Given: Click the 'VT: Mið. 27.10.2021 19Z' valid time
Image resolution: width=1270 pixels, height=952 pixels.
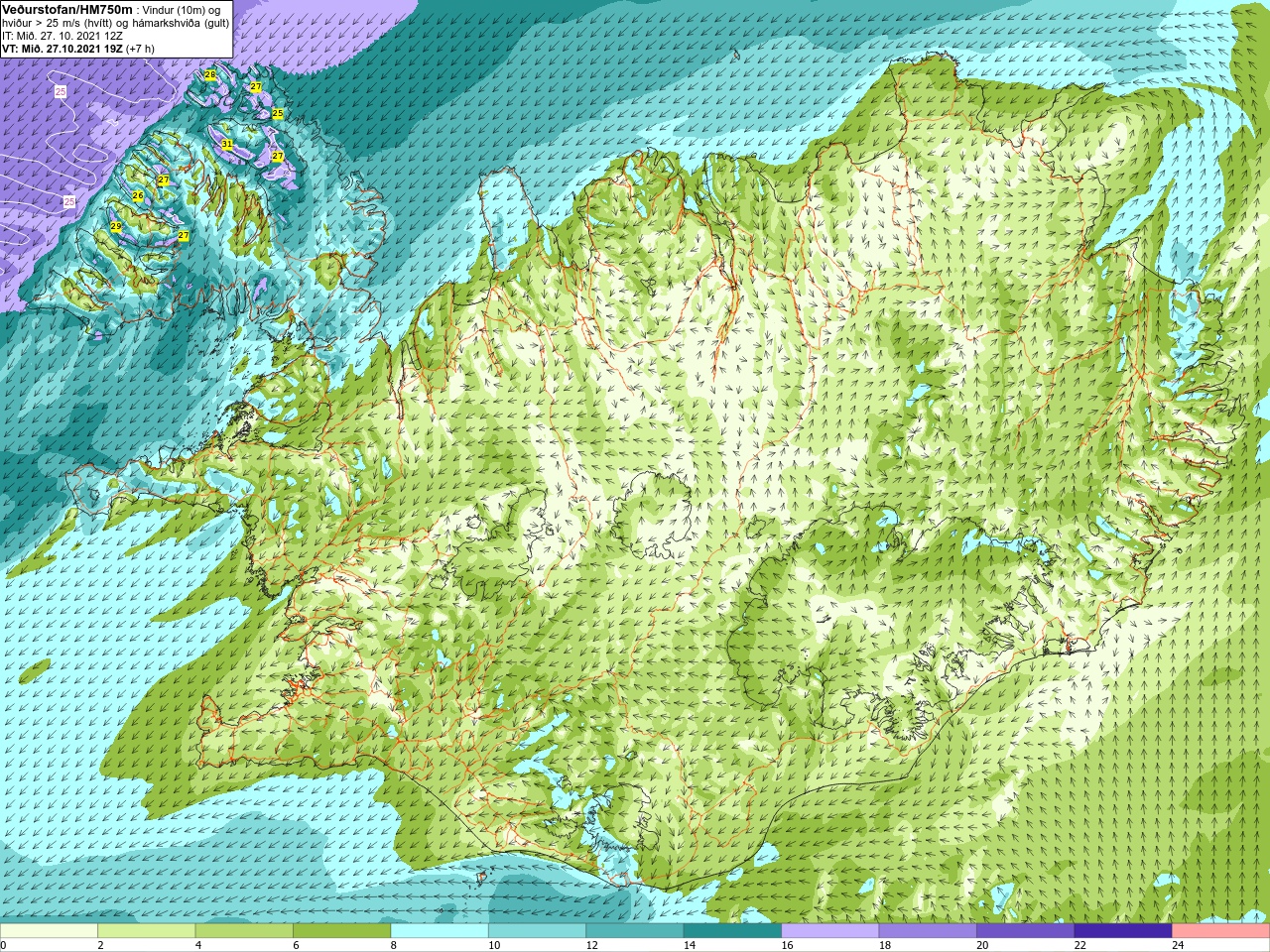Looking at the screenshot, I should pyautogui.click(x=63, y=49).
